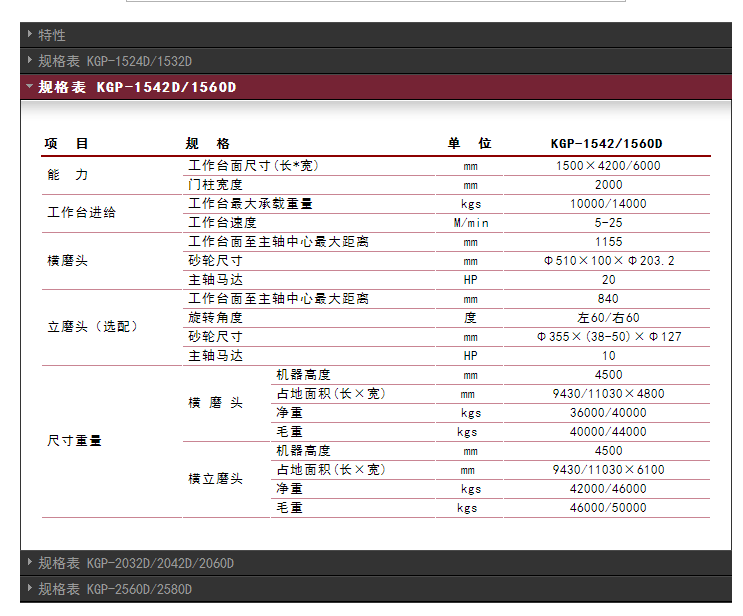Click the value 9430/11030×4800

(608, 393)
